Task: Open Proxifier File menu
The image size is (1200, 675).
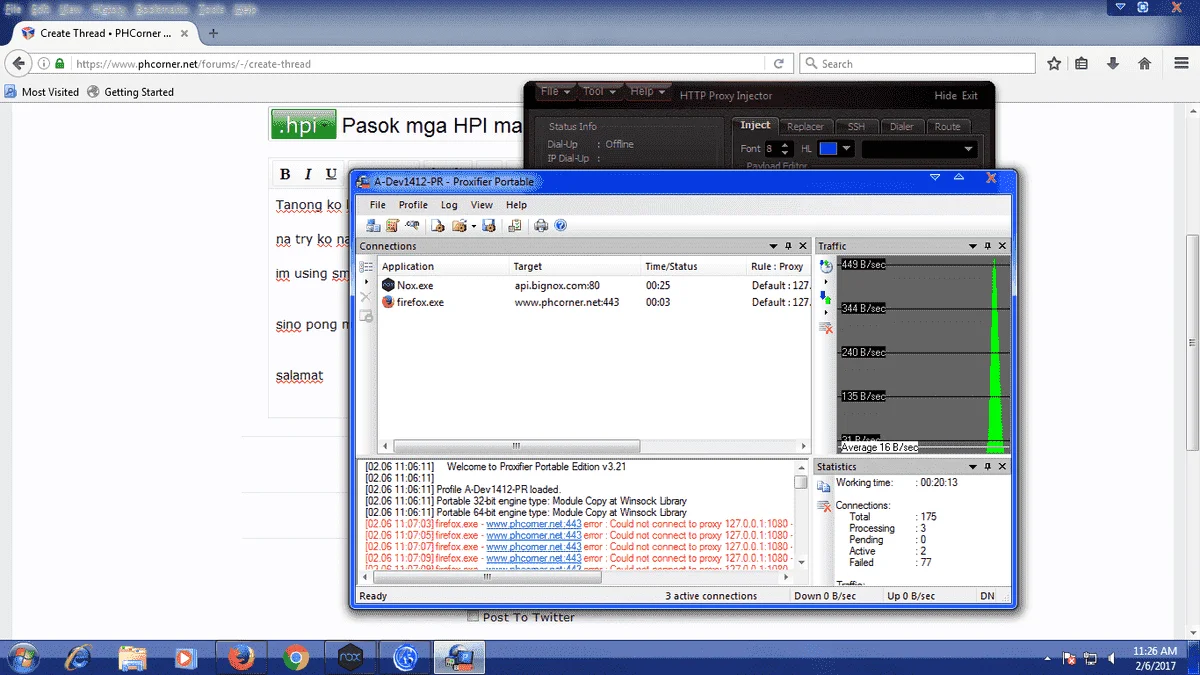Action: coord(377,205)
